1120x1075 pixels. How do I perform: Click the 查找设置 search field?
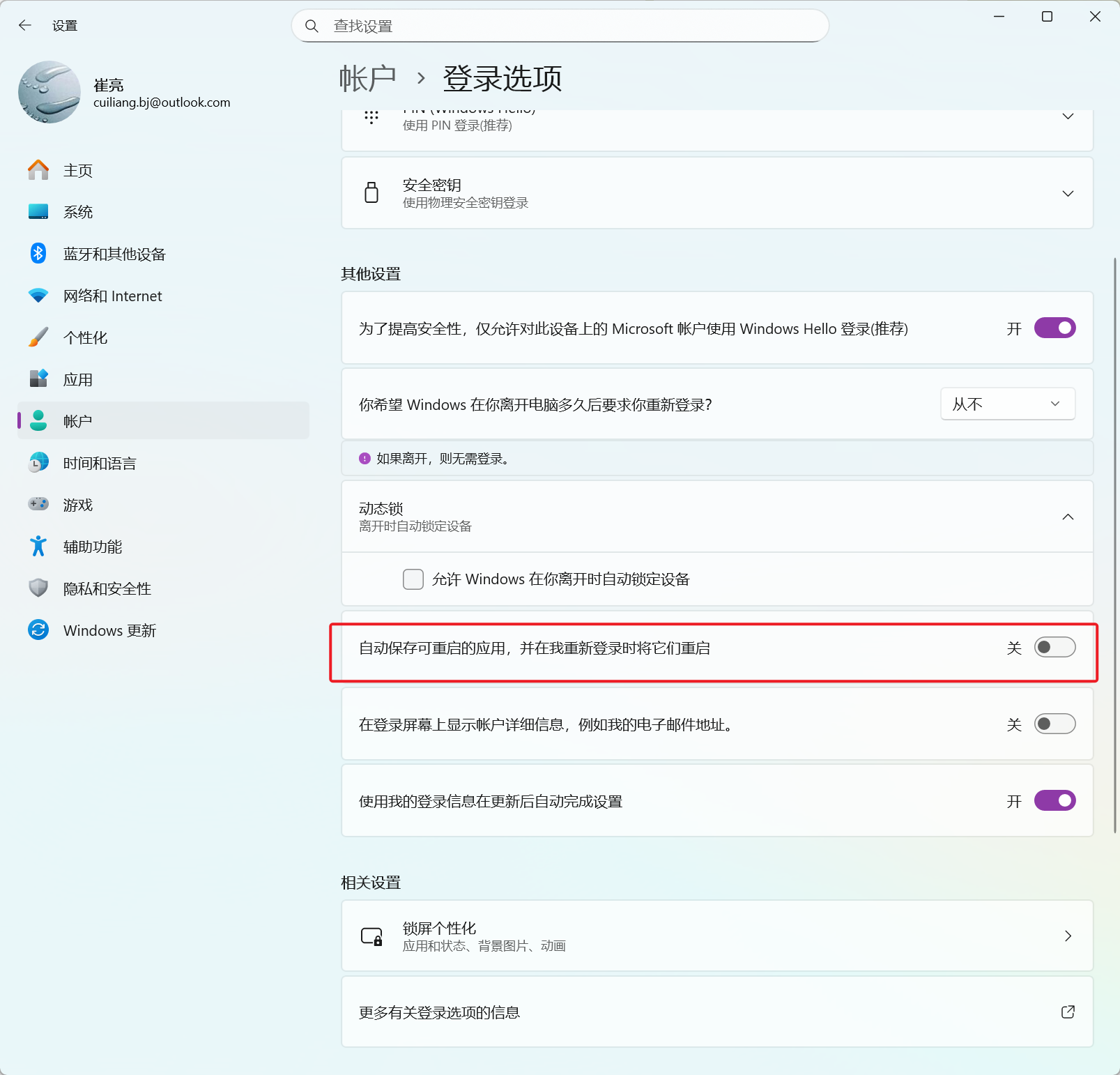pos(560,26)
